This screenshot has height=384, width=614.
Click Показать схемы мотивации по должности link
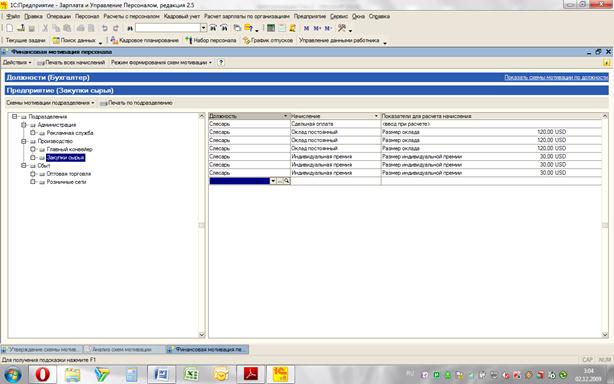pos(556,78)
